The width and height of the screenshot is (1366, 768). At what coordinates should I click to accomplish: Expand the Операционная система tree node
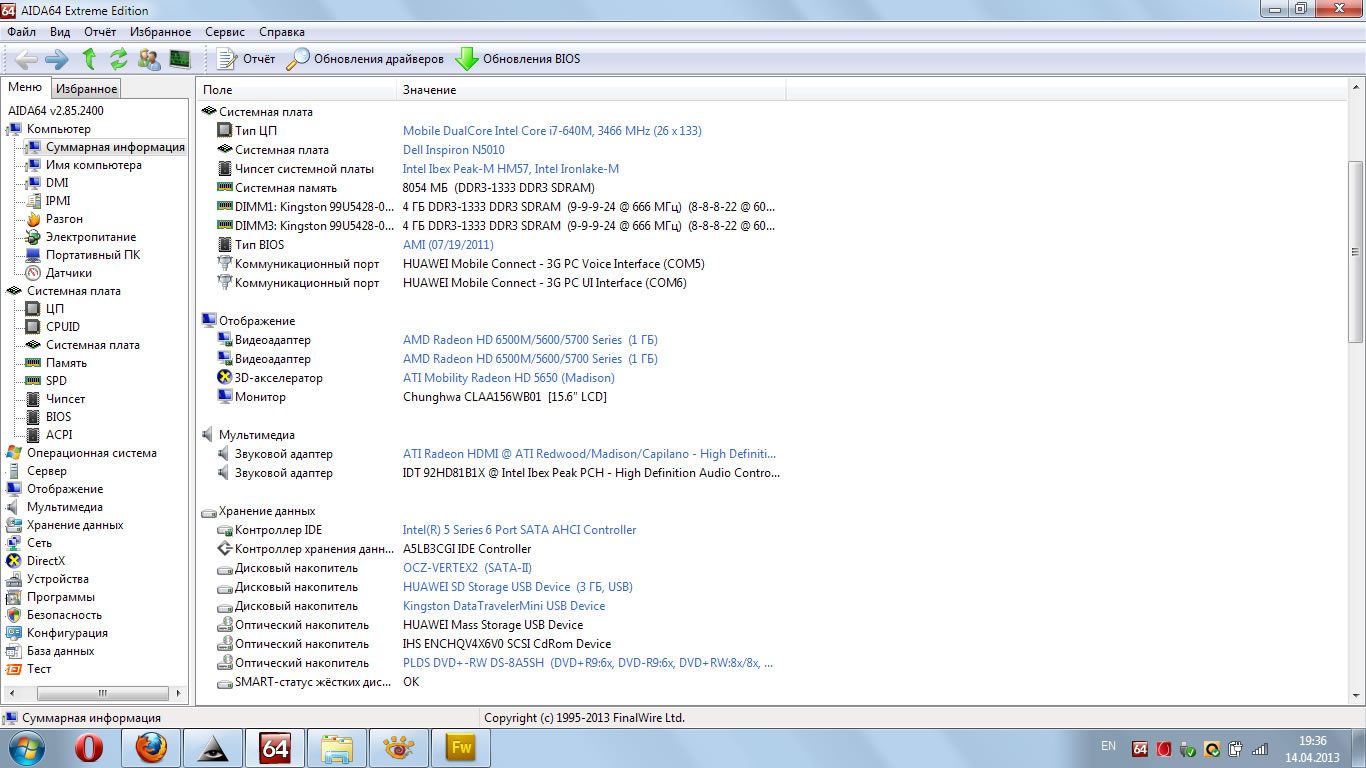click(x=91, y=453)
